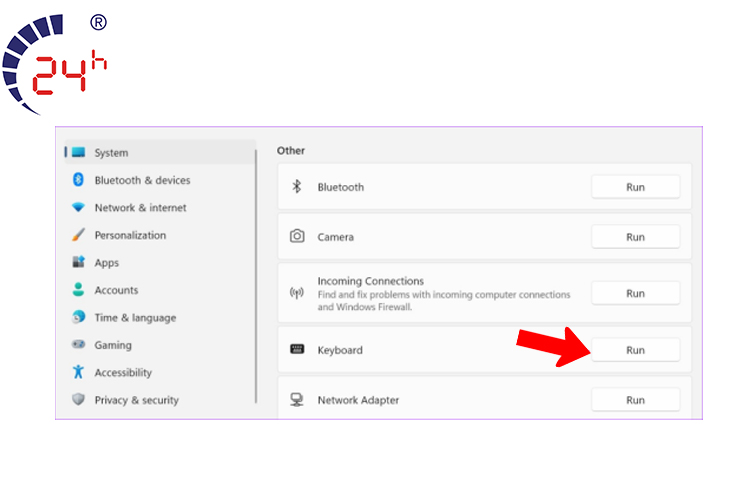Image resolution: width=750 pixels, height=500 pixels.
Task: Click the Network Adapter monitor icon
Action: click(297, 400)
